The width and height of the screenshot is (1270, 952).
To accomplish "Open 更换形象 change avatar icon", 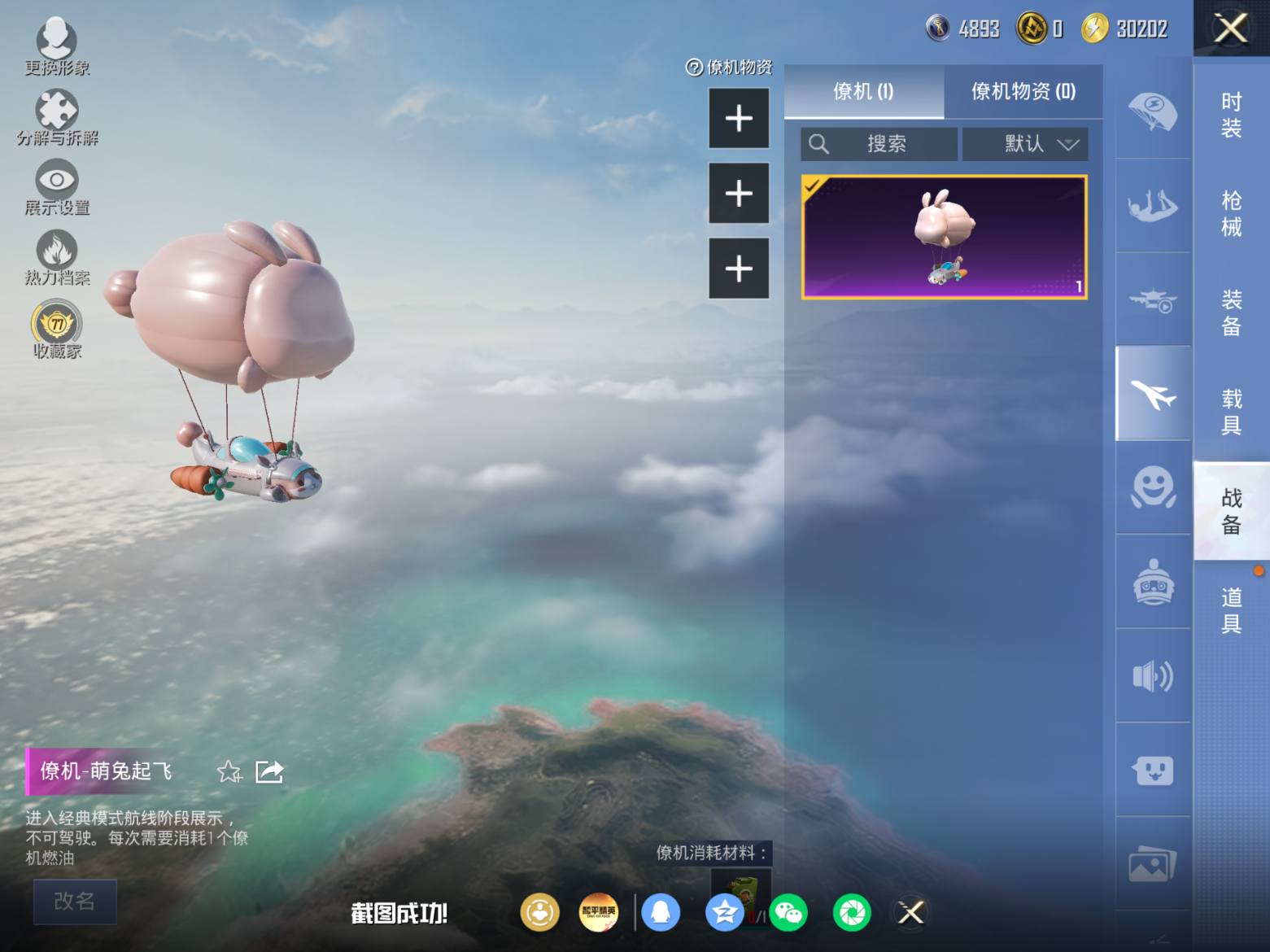I will click(x=56, y=39).
